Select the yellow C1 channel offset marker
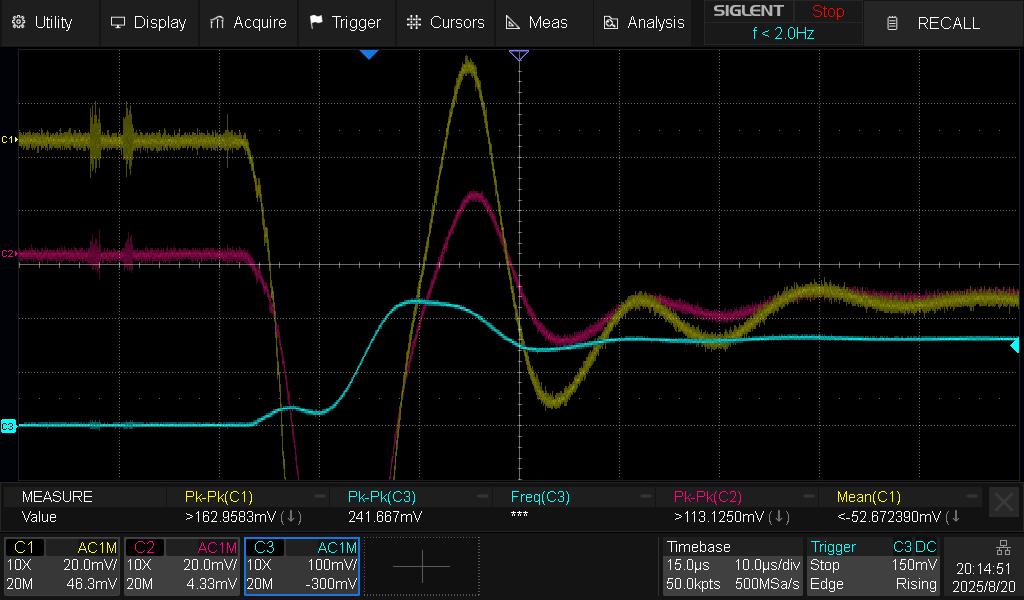 click(9, 139)
